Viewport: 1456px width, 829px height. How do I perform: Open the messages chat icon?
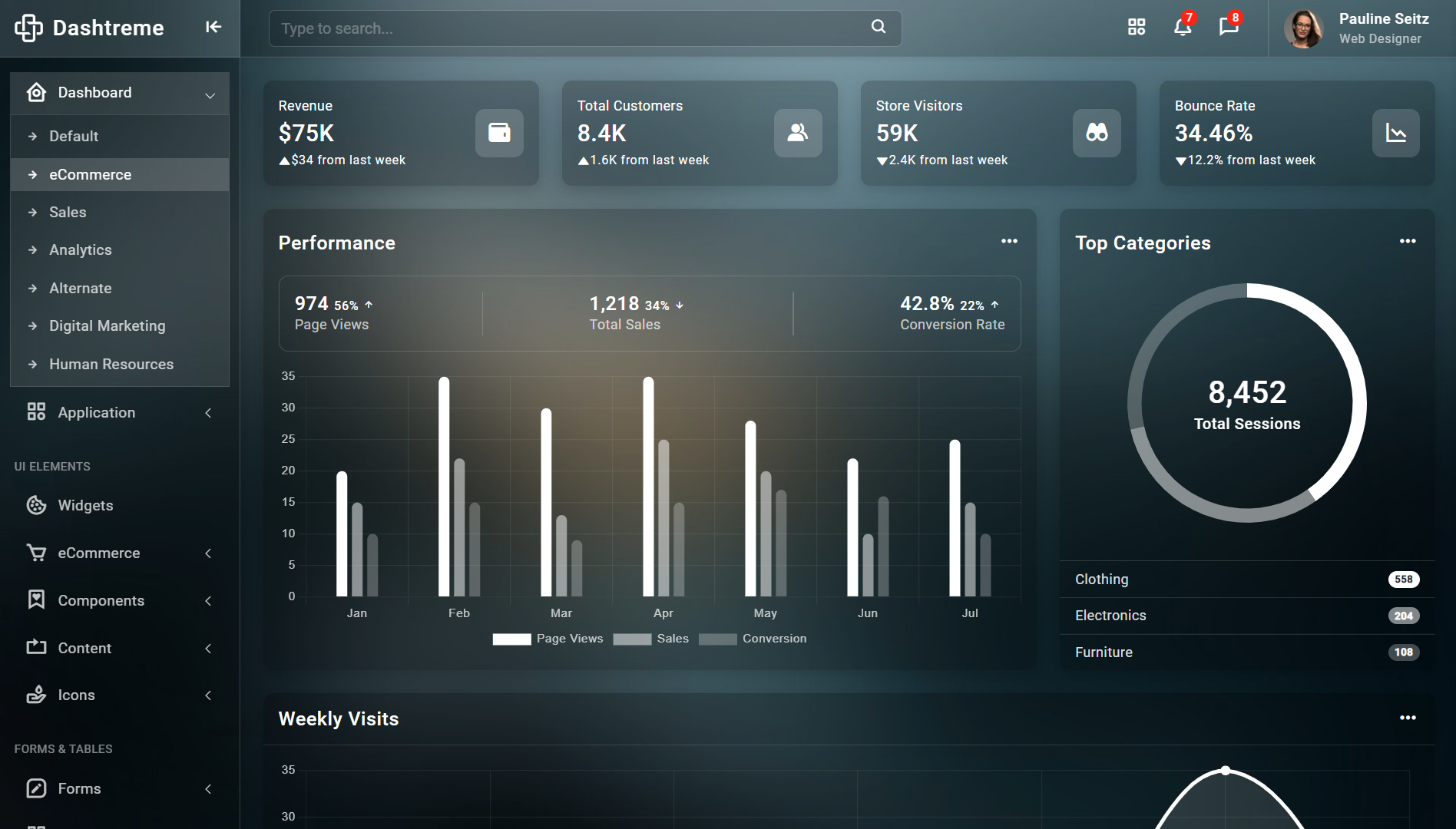point(1229,28)
